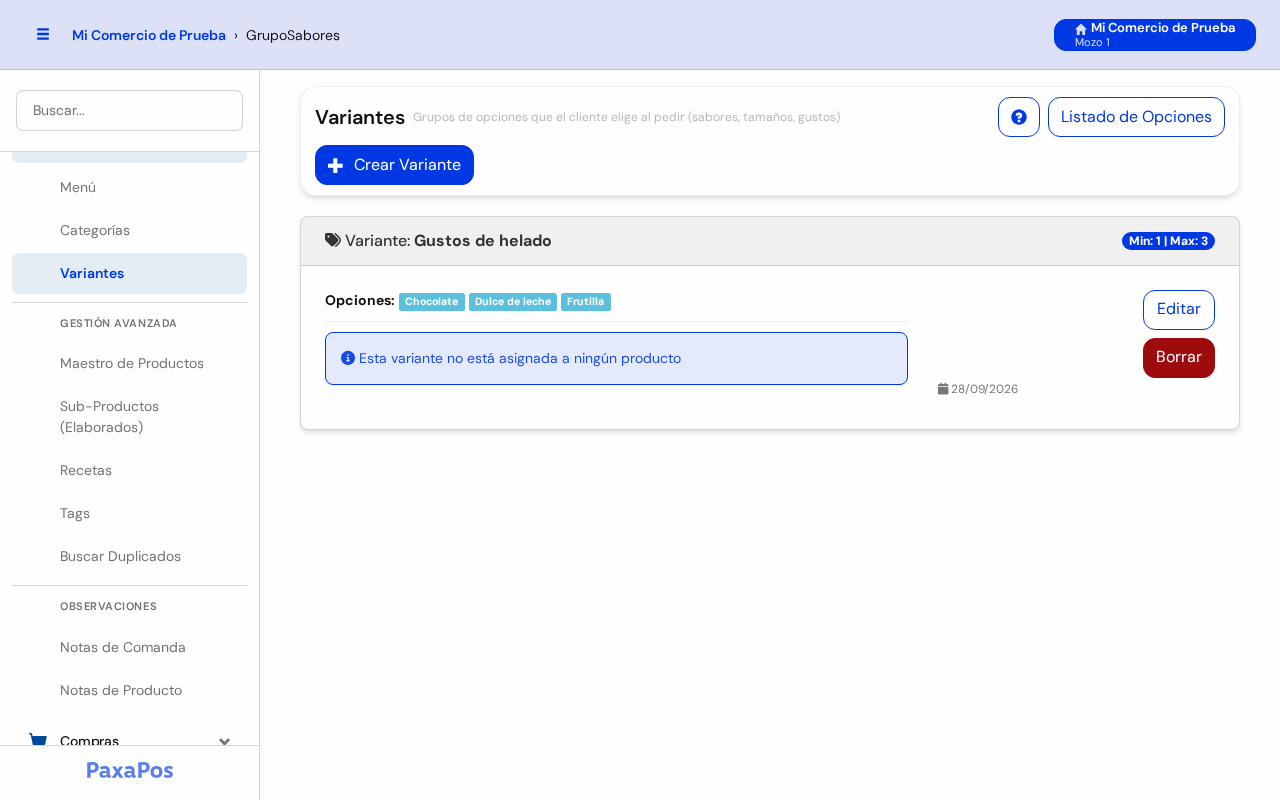Open the Tags sidebar entry
The width and height of the screenshot is (1280, 800).
point(129,513)
